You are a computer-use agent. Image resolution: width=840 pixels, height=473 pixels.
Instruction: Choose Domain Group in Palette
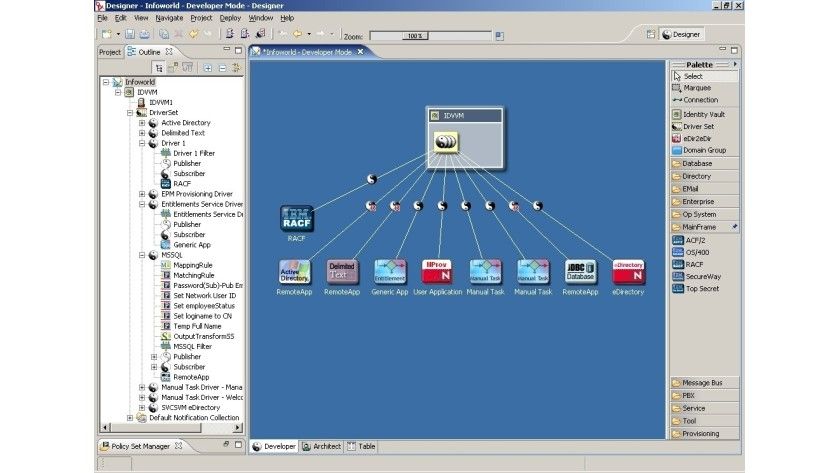click(x=699, y=150)
